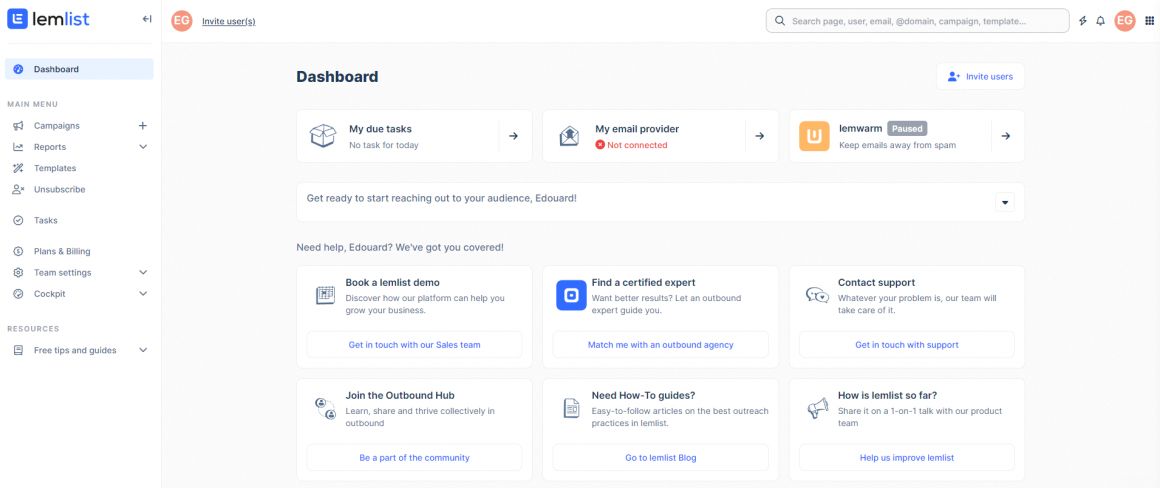Click the Invite users button
Image resolution: width=1160 pixels, height=488 pixels.
point(980,77)
